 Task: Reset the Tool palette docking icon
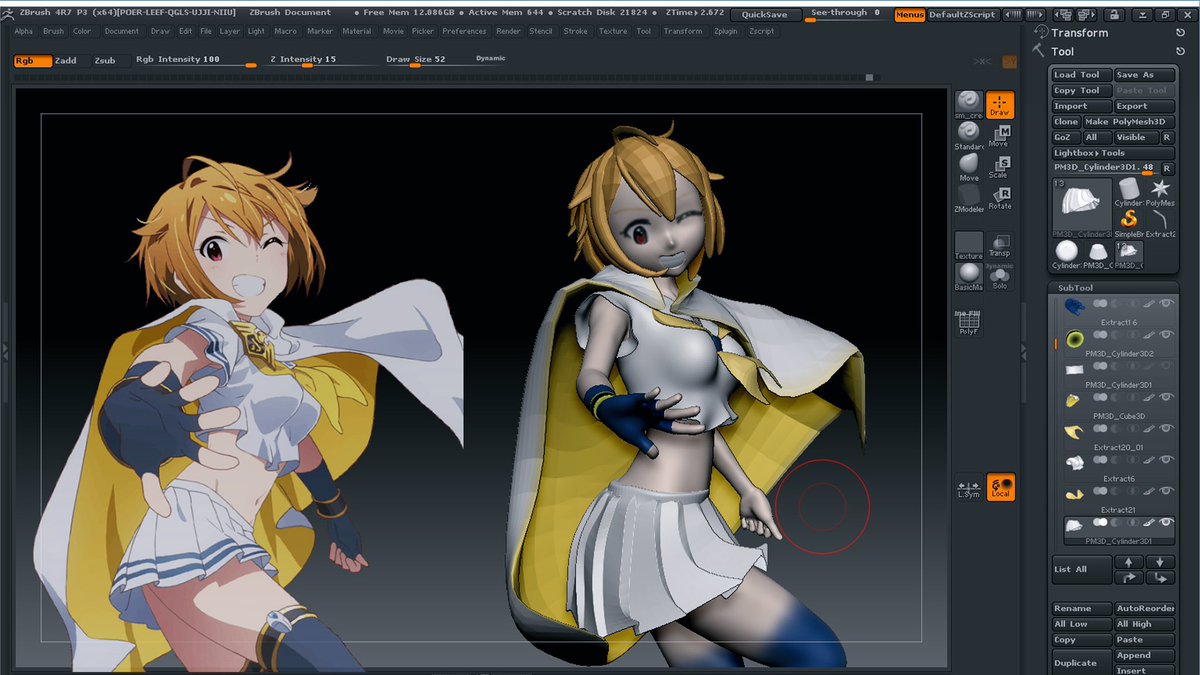tap(1181, 51)
